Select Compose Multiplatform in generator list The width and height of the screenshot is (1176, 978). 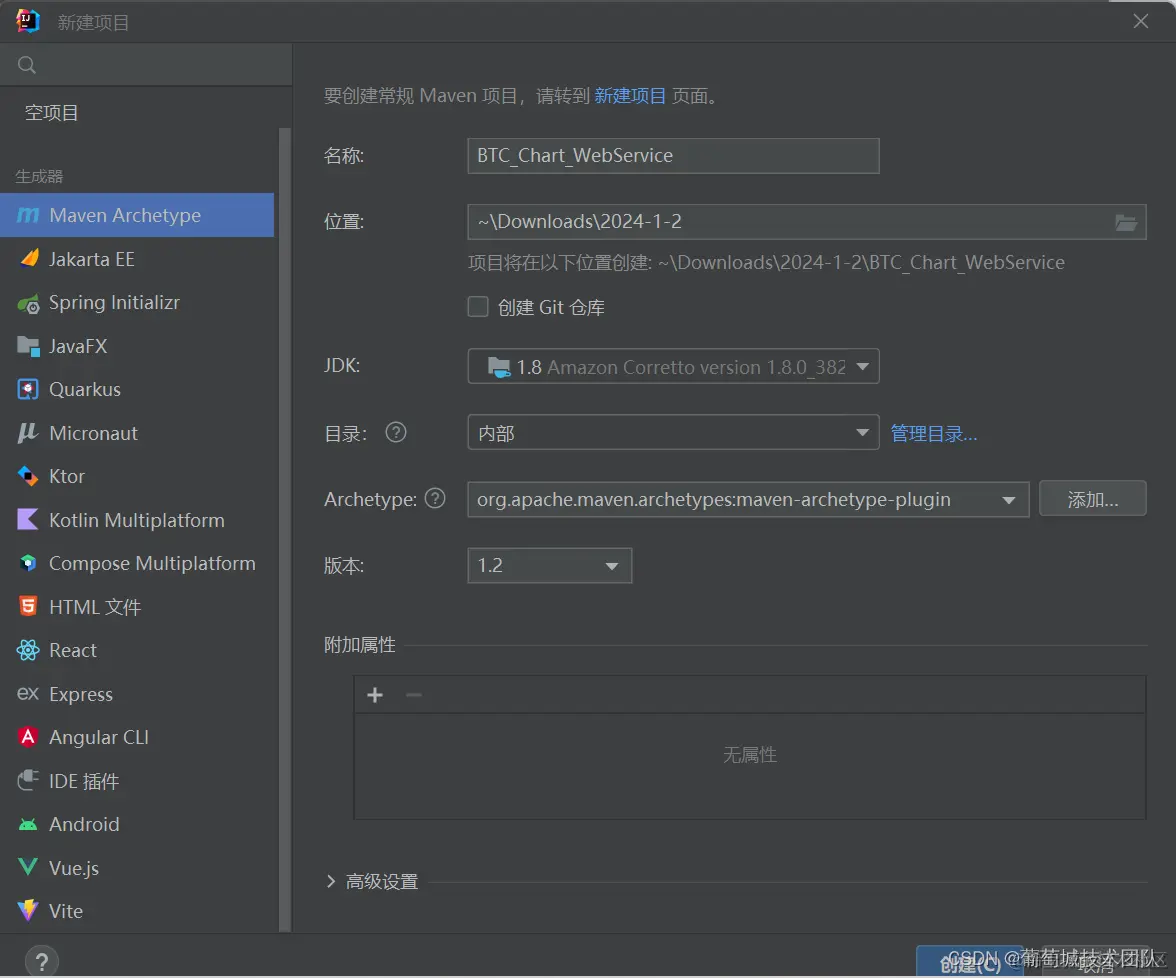point(137,563)
